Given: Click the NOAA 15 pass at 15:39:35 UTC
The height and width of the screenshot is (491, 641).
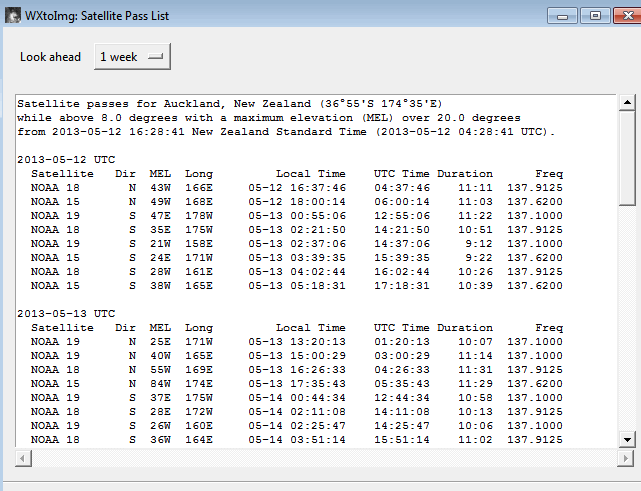Looking at the screenshot, I should [297, 258].
